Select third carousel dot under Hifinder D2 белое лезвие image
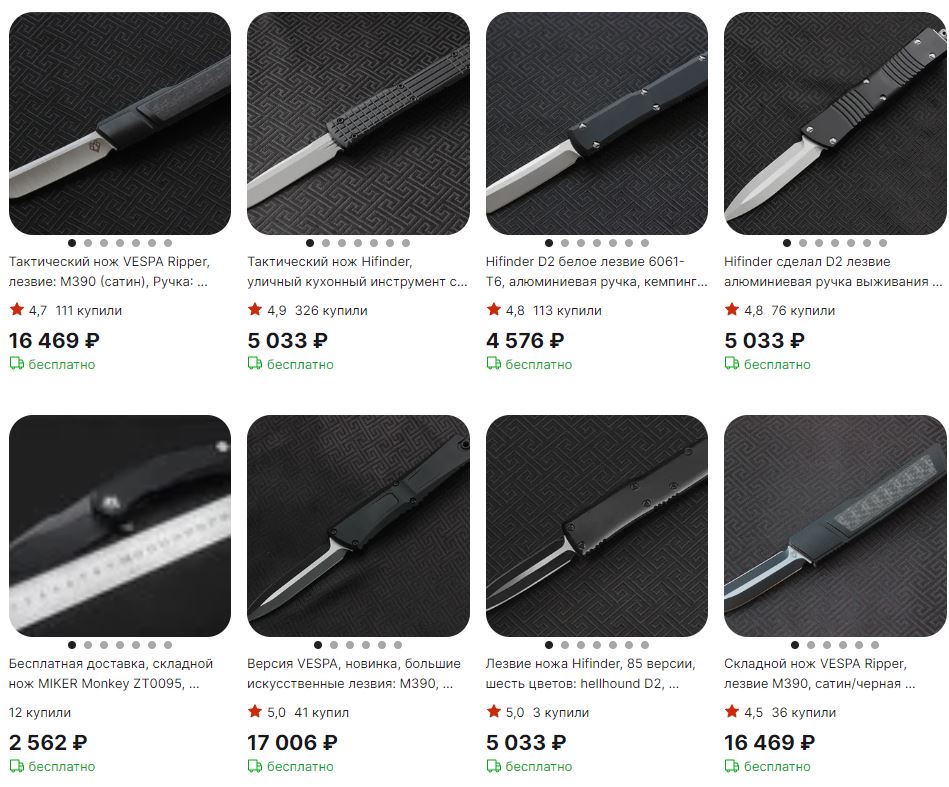Viewport: 949px width, 787px height. [x=580, y=243]
